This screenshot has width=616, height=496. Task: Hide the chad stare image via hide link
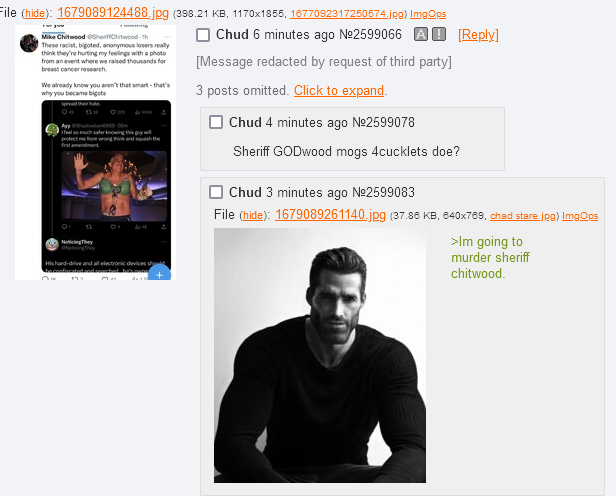point(253,216)
